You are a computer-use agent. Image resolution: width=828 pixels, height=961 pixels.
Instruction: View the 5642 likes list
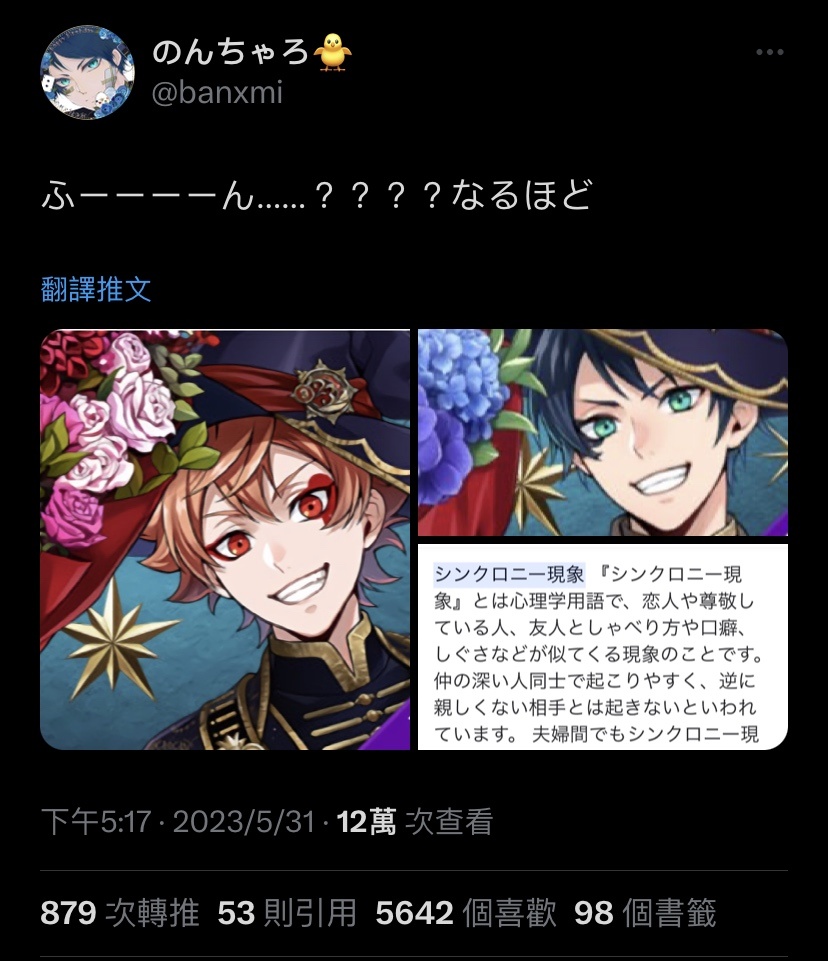pos(466,913)
